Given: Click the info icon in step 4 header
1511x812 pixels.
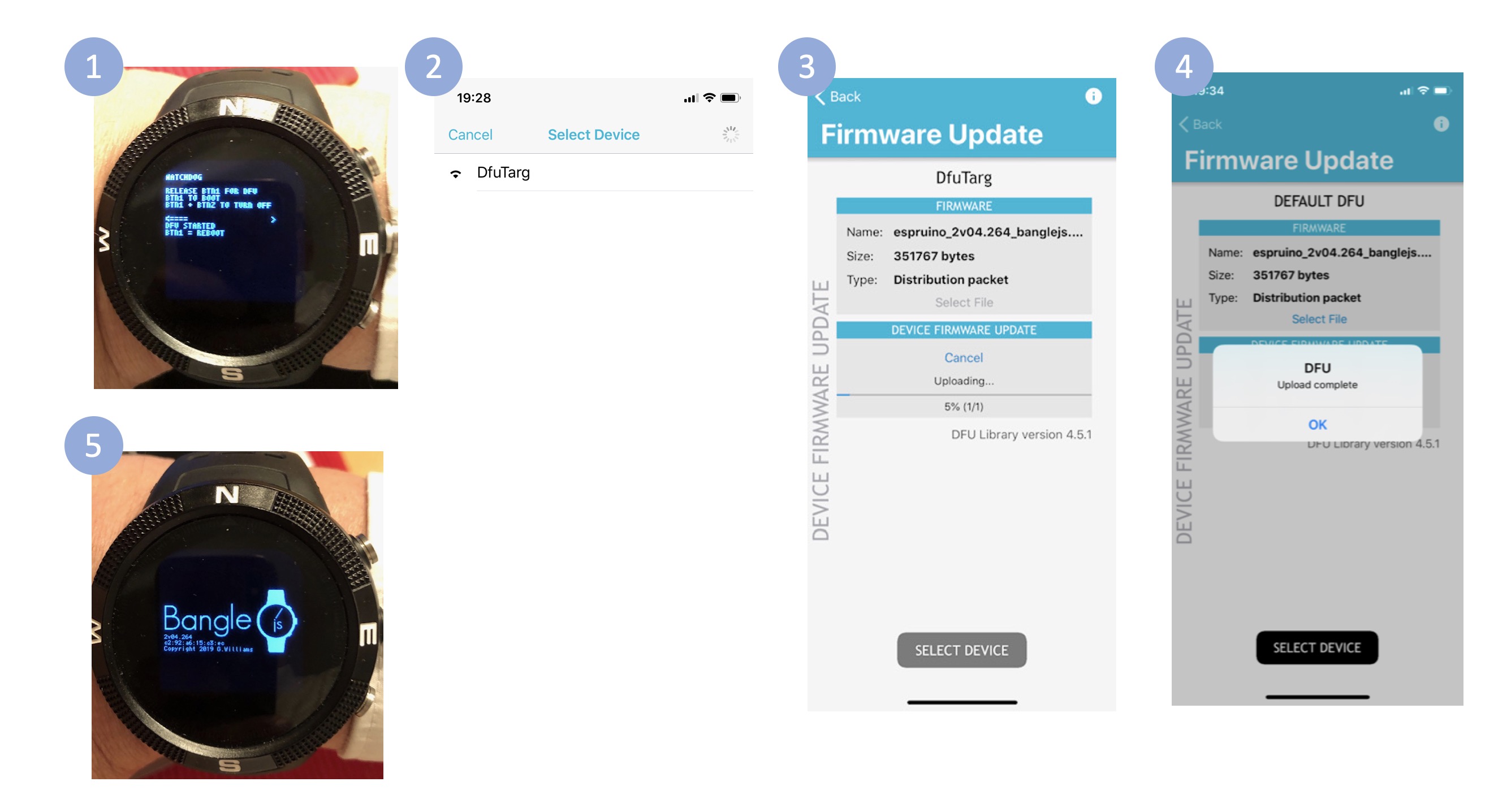Looking at the screenshot, I should [x=1441, y=124].
